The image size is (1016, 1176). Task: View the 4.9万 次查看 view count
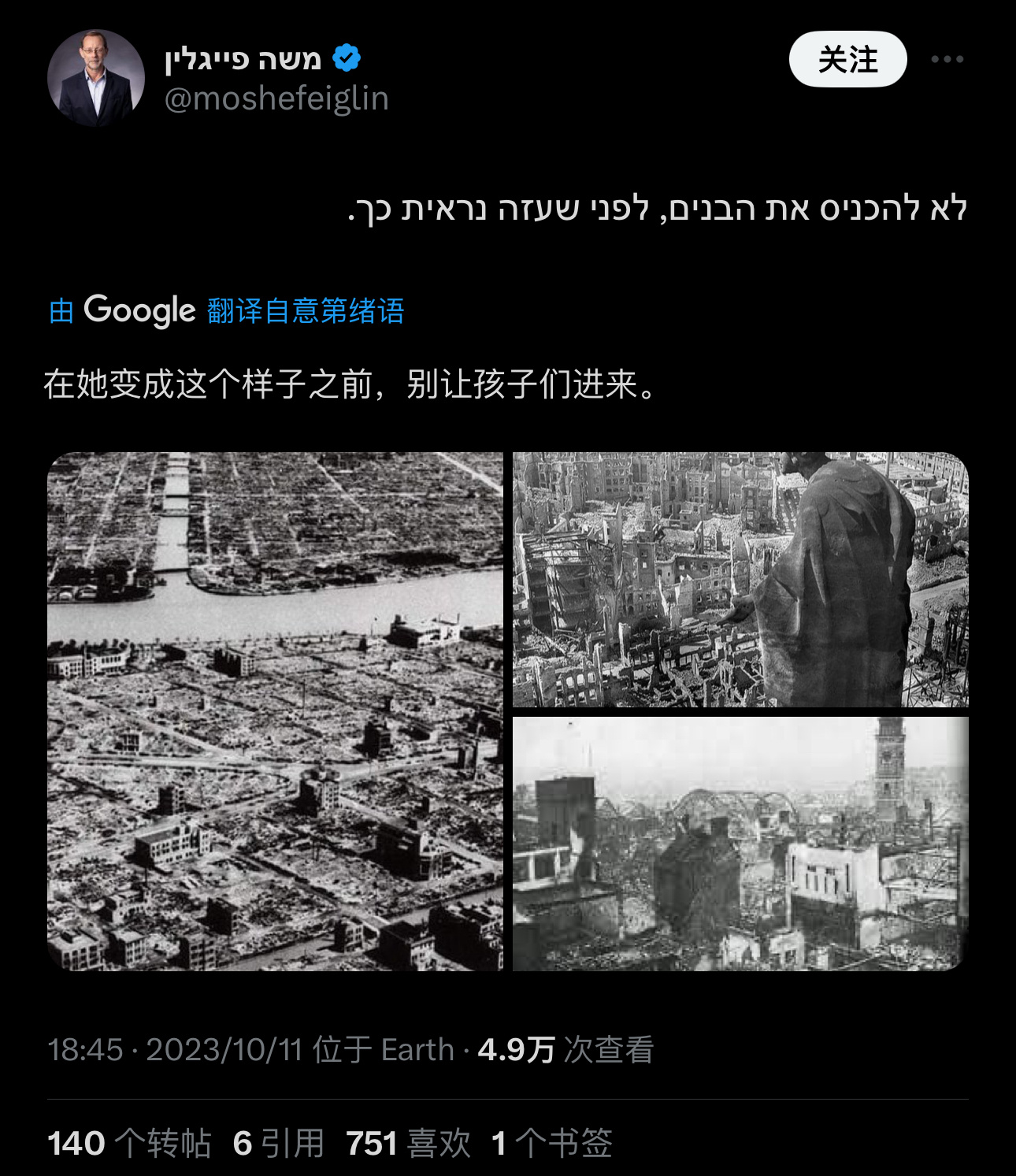point(565,1050)
